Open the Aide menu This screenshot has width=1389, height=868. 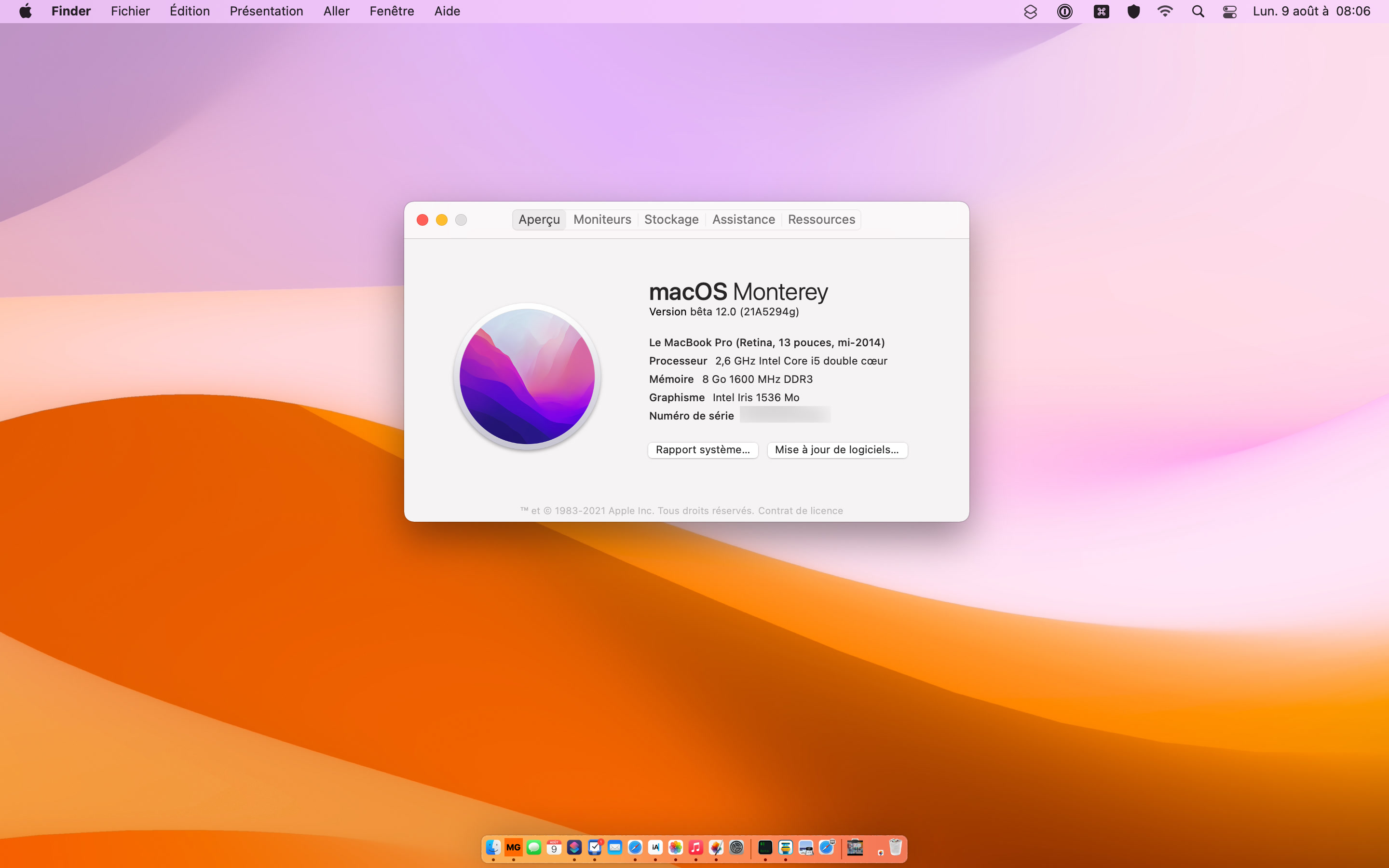[447, 11]
